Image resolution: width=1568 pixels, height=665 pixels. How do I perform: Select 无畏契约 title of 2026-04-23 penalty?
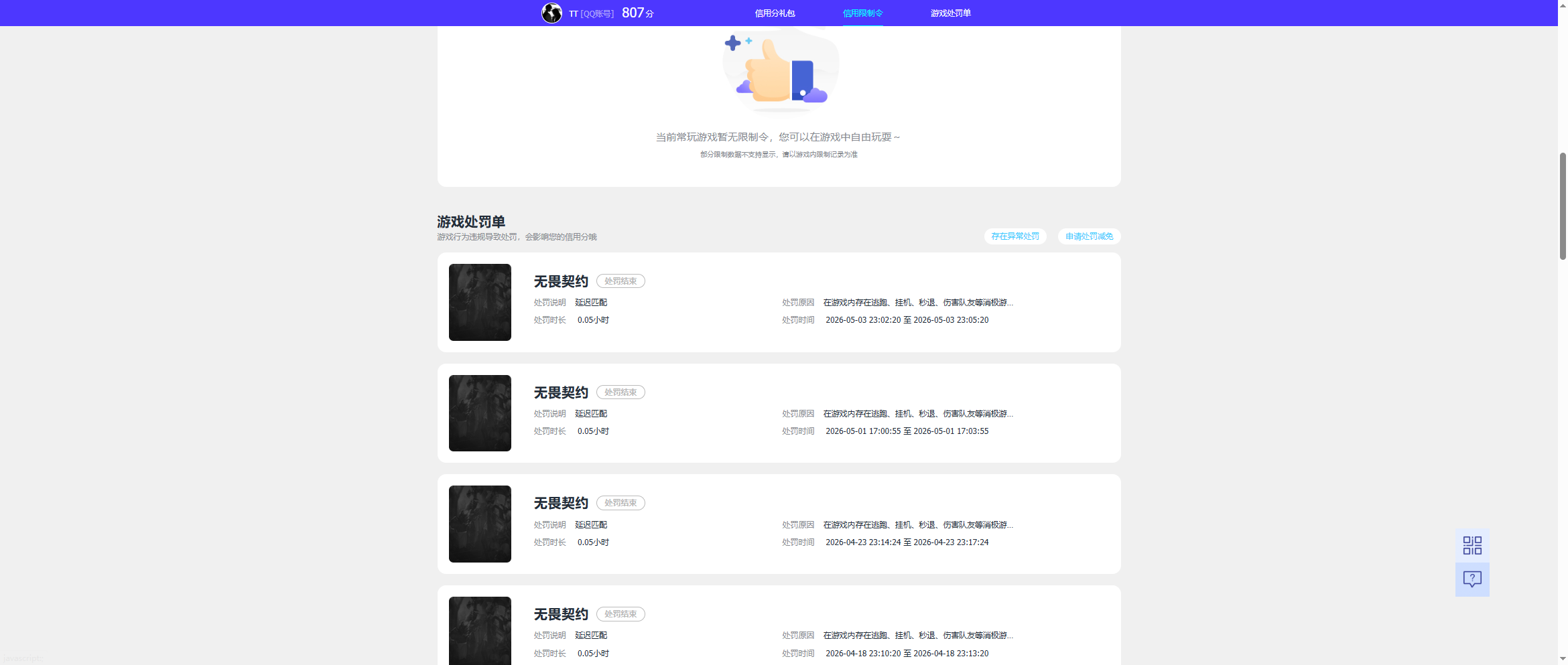tap(561, 503)
